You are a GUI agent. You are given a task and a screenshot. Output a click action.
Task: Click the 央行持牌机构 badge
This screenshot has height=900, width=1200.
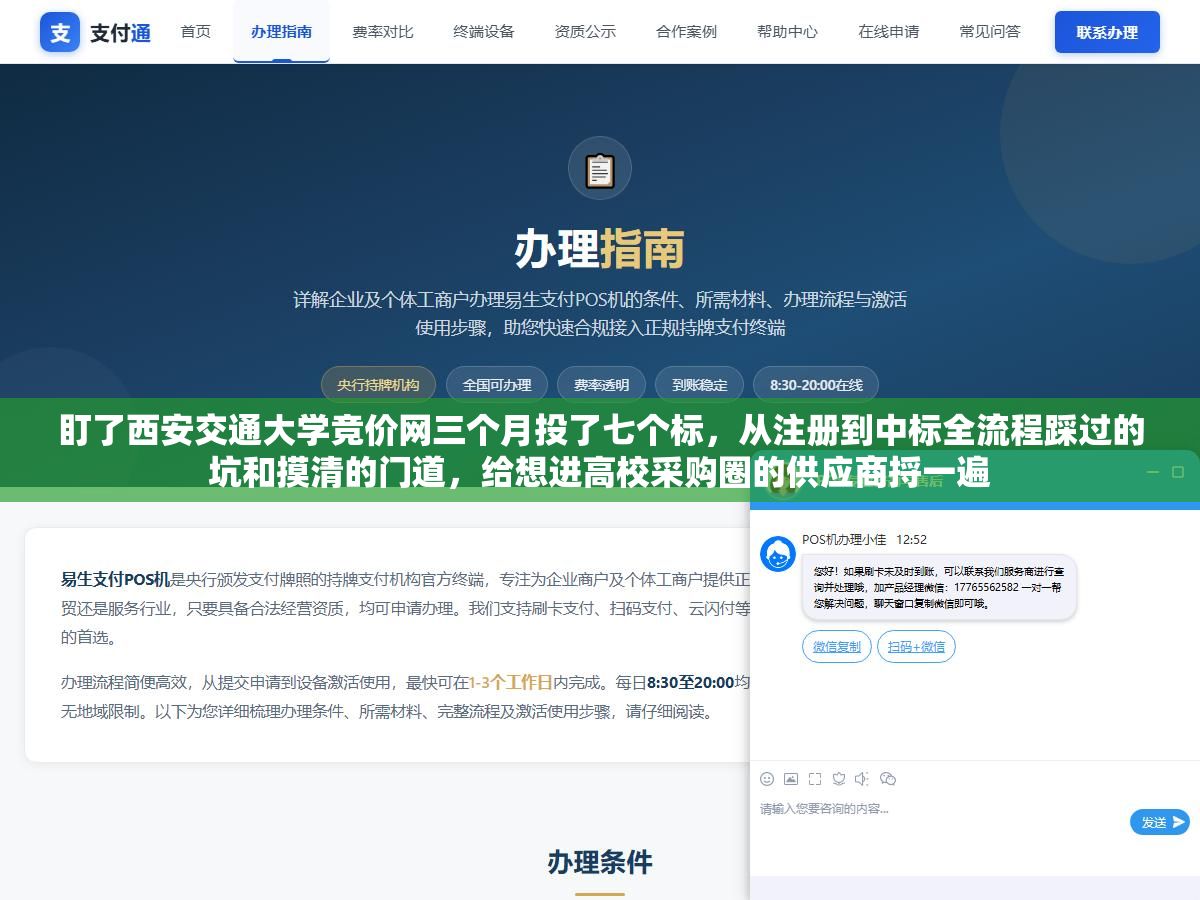[x=378, y=385]
